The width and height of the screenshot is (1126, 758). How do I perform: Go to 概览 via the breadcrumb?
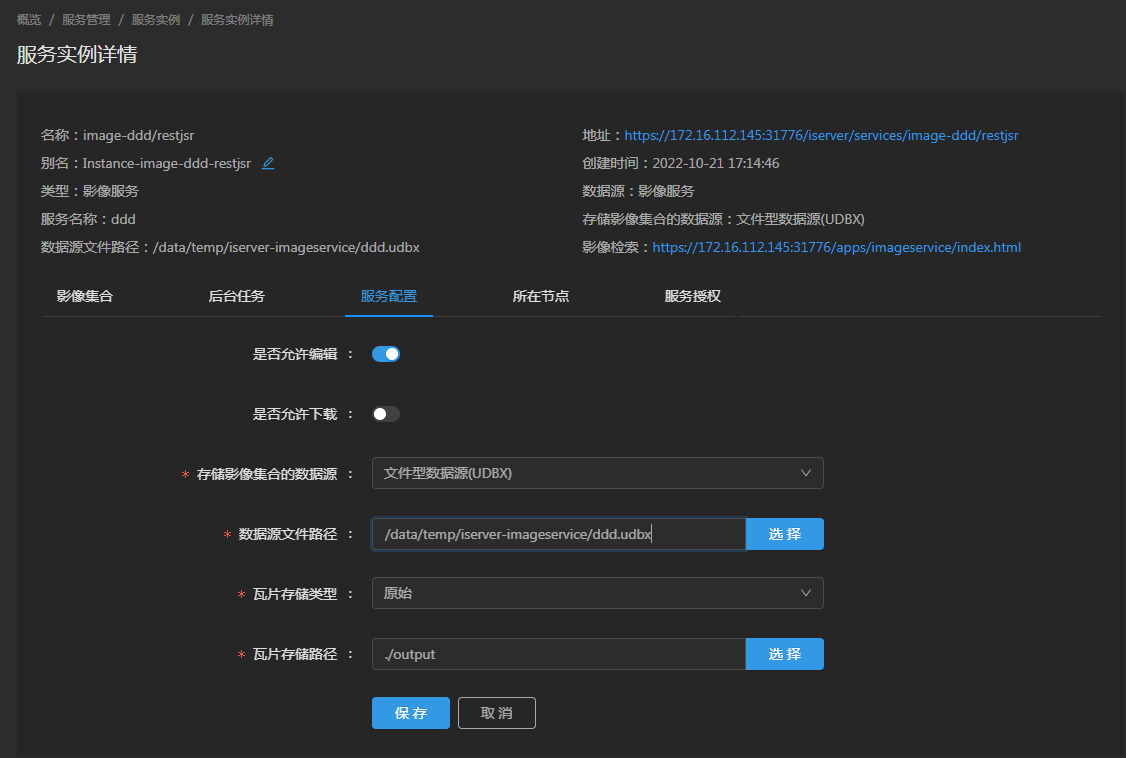[x=26, y=18]
